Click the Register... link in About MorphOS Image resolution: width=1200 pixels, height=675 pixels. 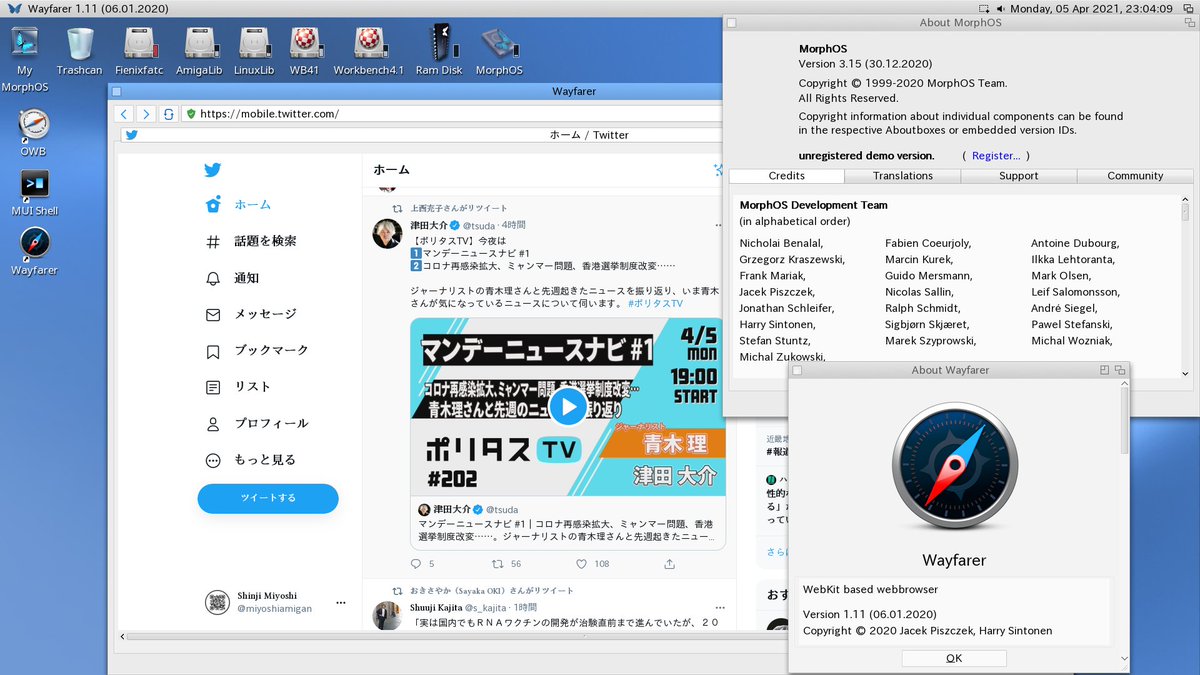pos(996,156)
